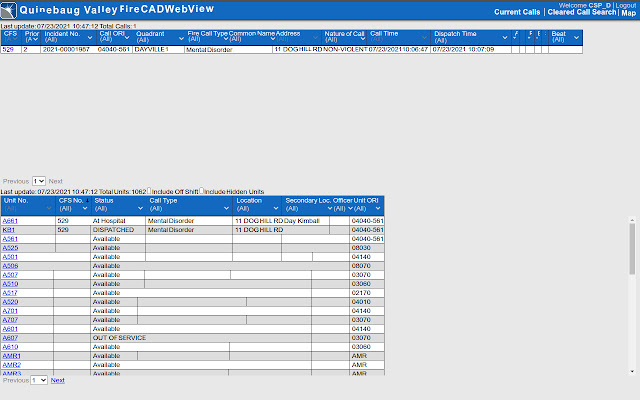Click the scrollbar down arrow of units list

(x=632, y=371)
